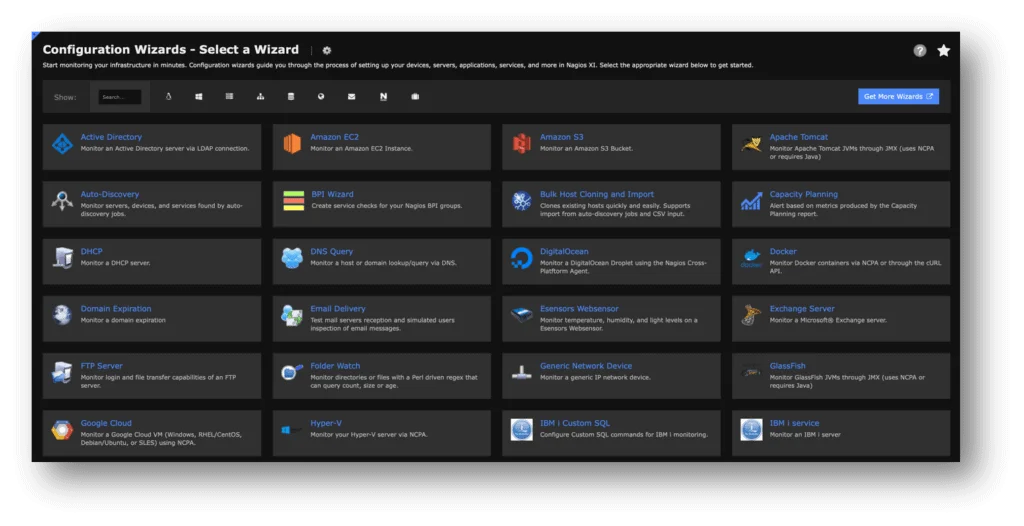The image size is (1024, 526).
Task: Click the Esensors Websensor device icon
Action: coord(522,315)
